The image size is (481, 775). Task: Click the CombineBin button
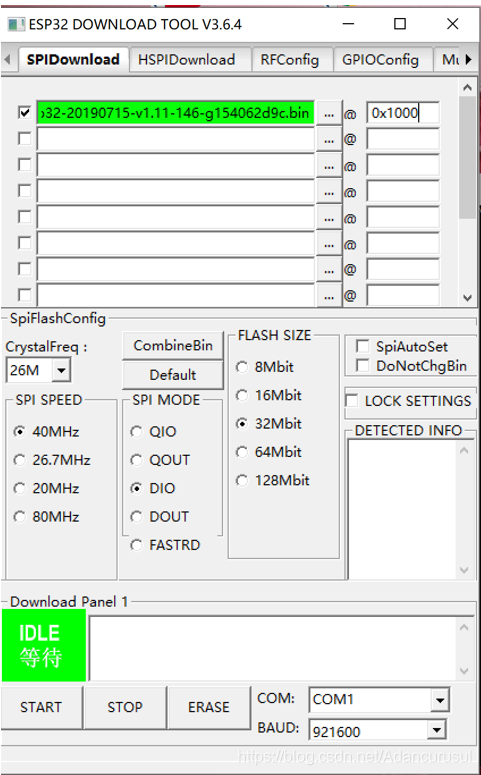click(x=173, y=345)
